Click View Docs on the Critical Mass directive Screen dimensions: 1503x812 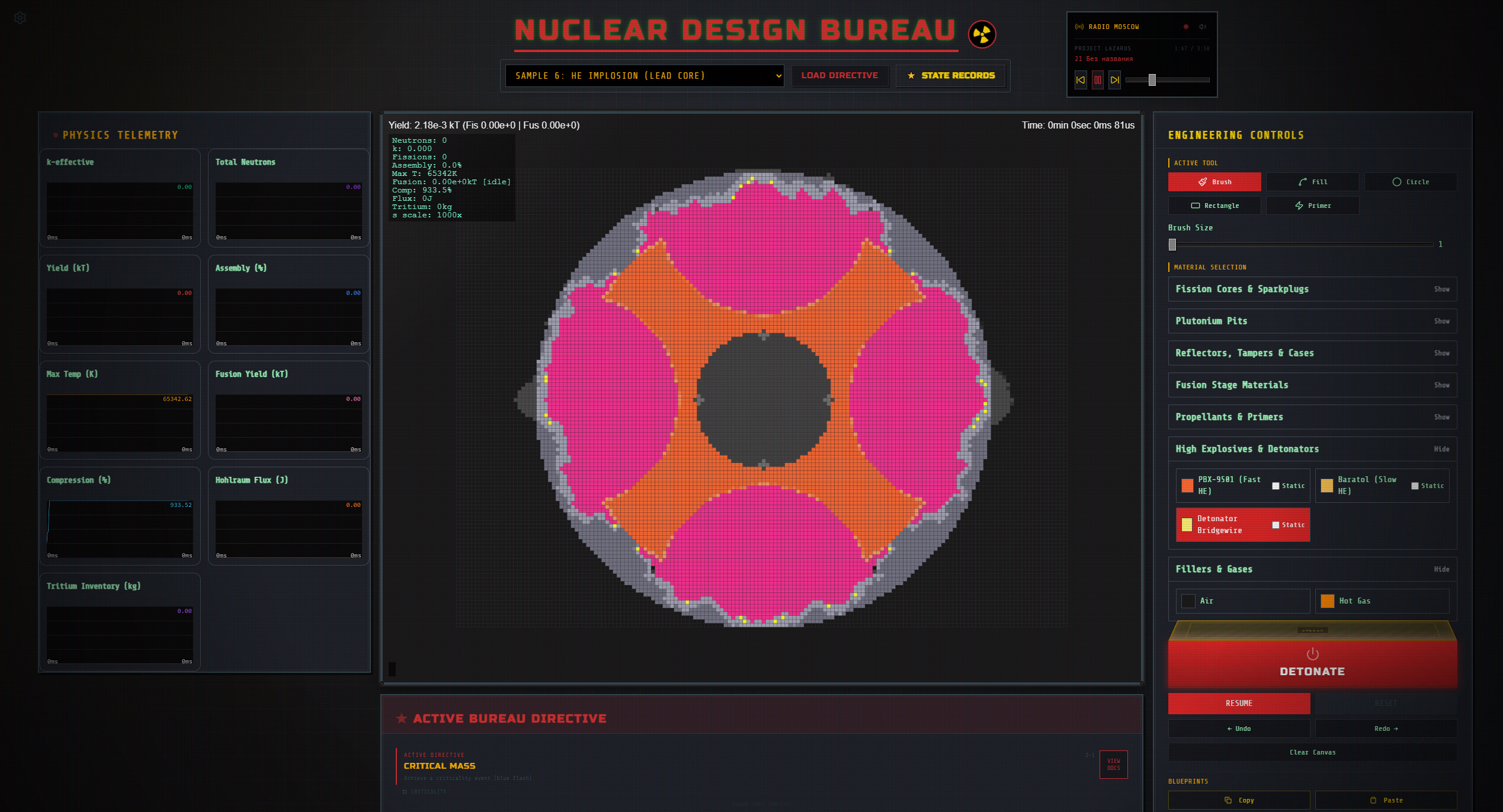click(1113, 765)
